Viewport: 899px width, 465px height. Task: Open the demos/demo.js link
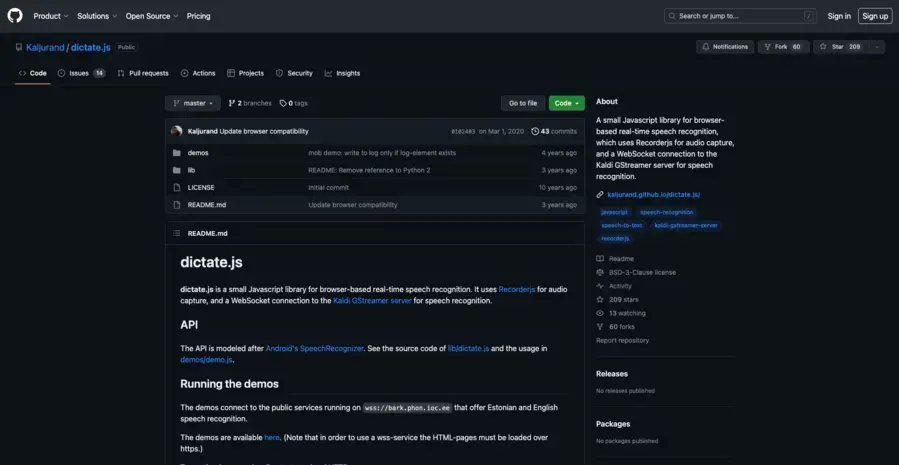(206, 360)
